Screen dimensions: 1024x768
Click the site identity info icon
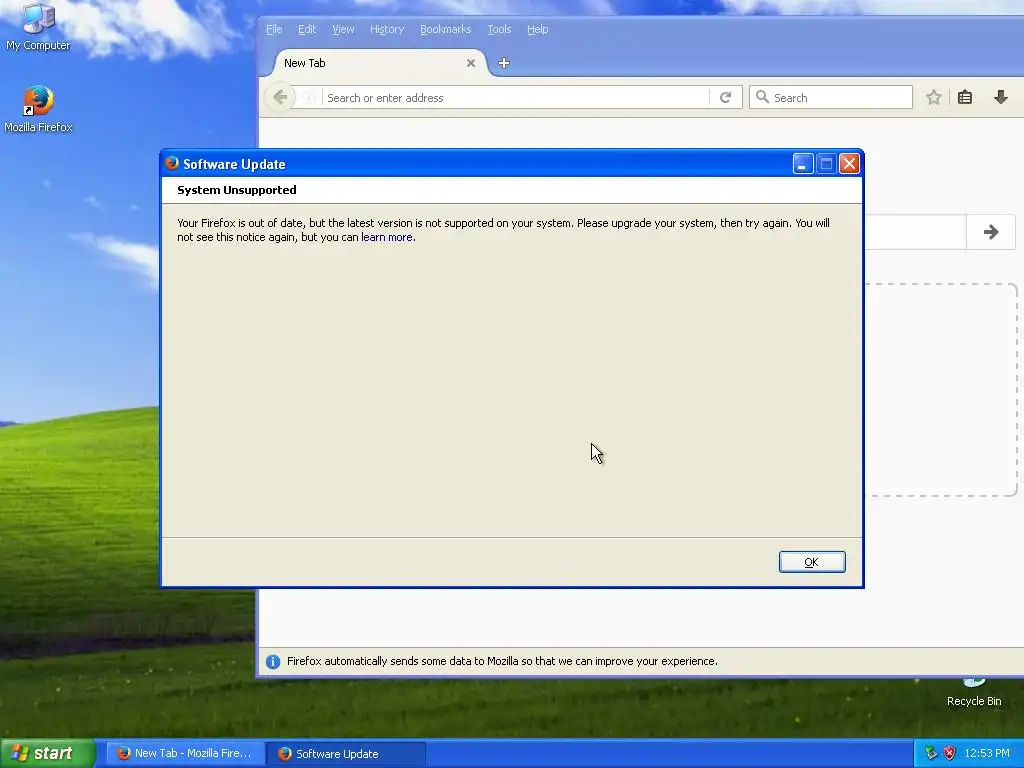310,97
